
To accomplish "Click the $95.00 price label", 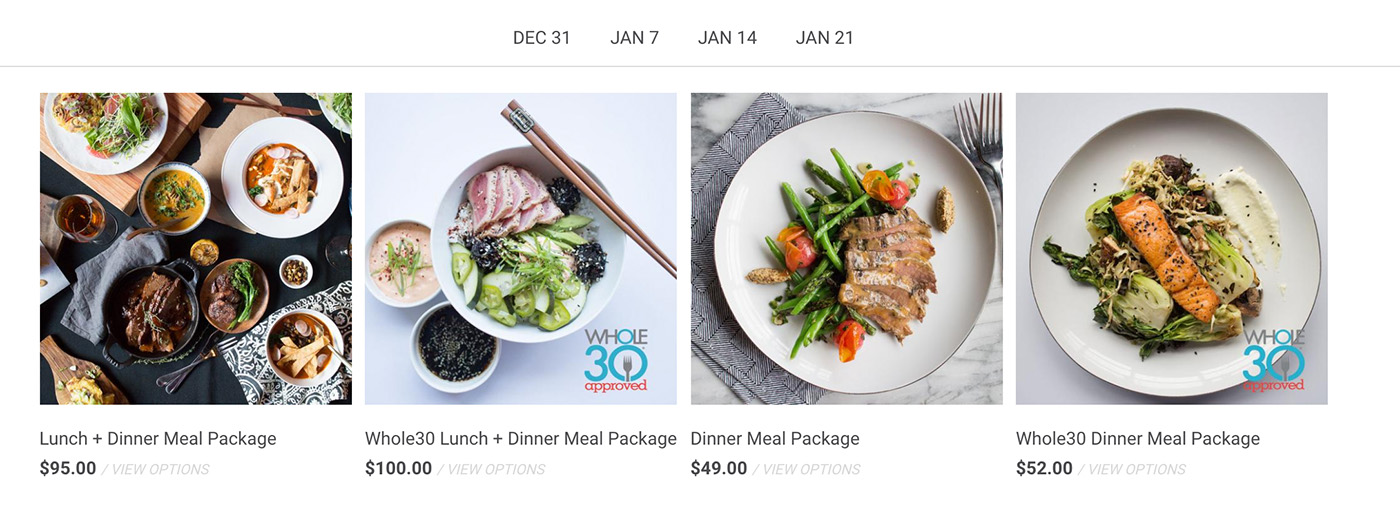I will pos(68,468).
